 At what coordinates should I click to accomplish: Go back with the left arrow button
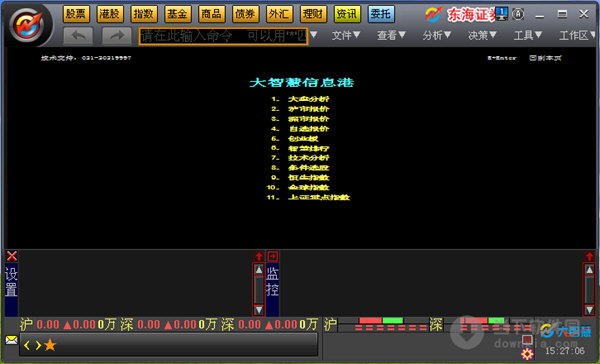point(78,36)
